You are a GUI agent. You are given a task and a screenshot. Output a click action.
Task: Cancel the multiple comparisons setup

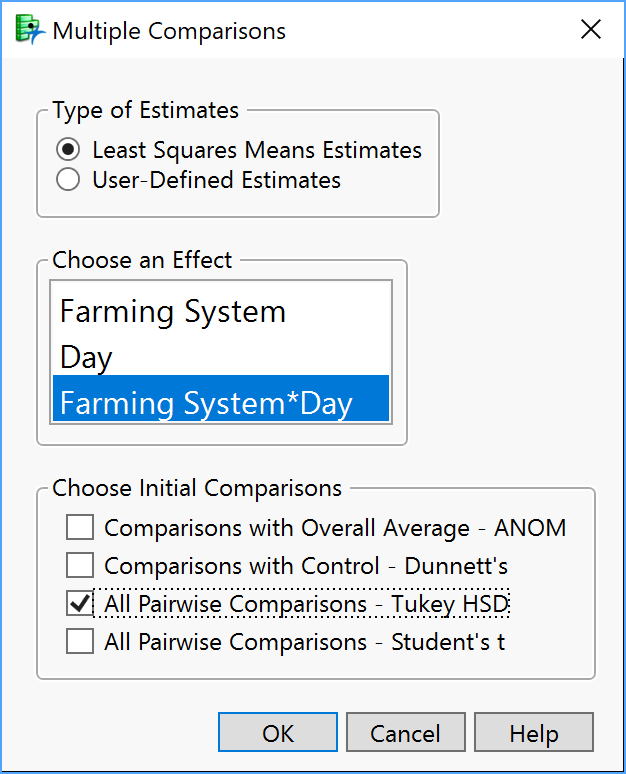coord(406,733)
